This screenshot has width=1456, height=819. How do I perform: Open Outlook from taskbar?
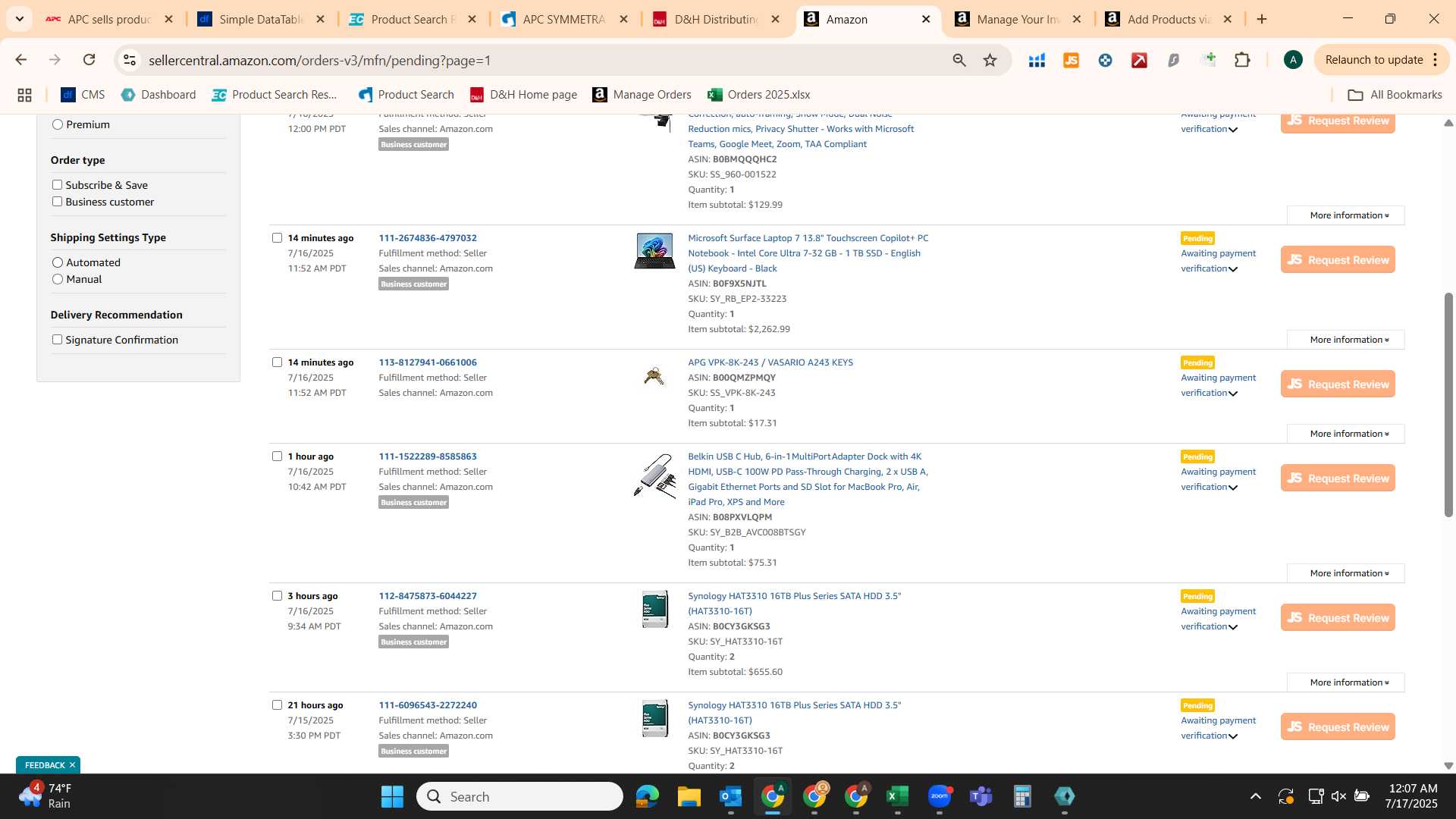(730, 796)
